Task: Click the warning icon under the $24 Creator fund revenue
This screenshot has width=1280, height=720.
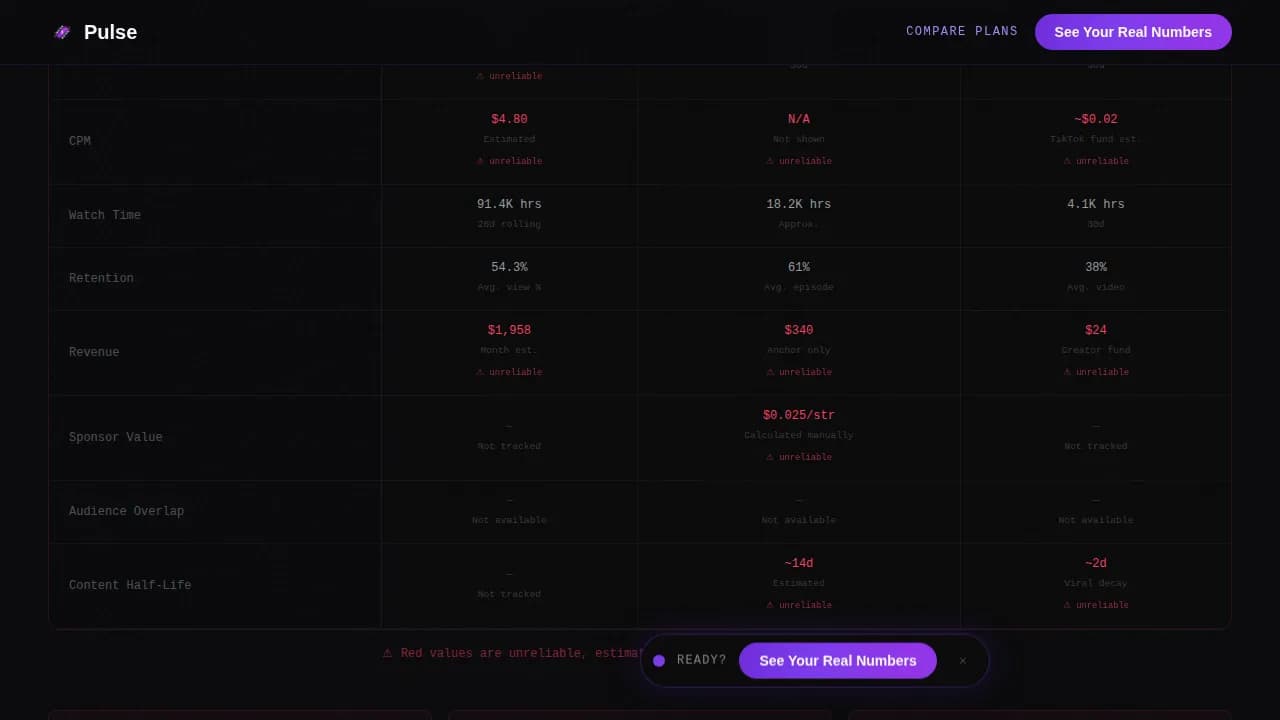Action: 1067,371
